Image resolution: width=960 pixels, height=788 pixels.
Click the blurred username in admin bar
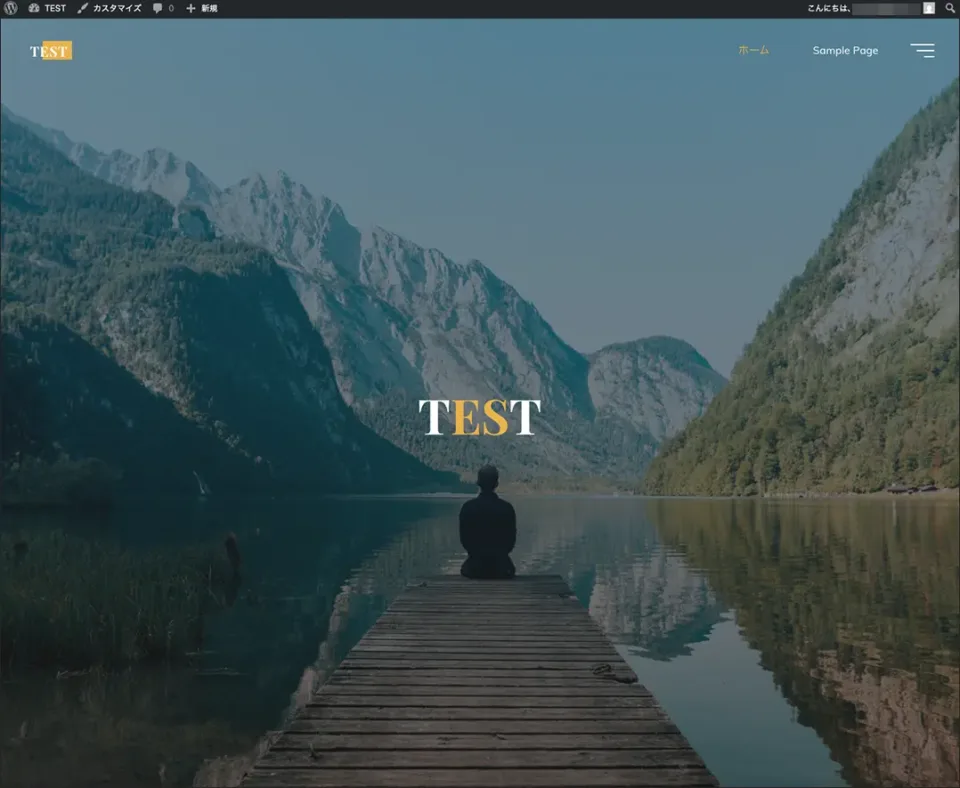pyautogui.click(x=885, y=8)
